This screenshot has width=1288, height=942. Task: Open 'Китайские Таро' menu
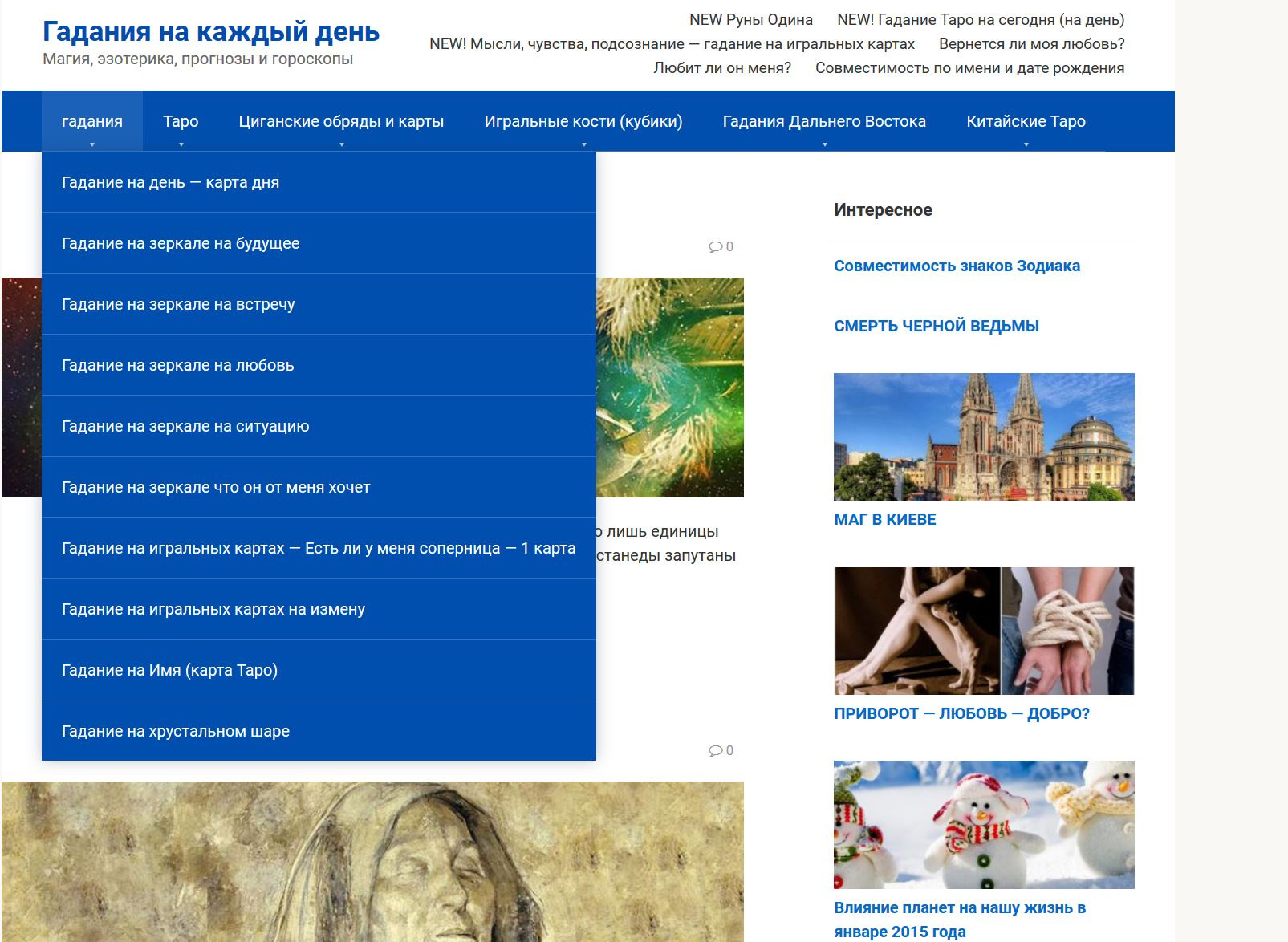click(x=1026, y=121)
